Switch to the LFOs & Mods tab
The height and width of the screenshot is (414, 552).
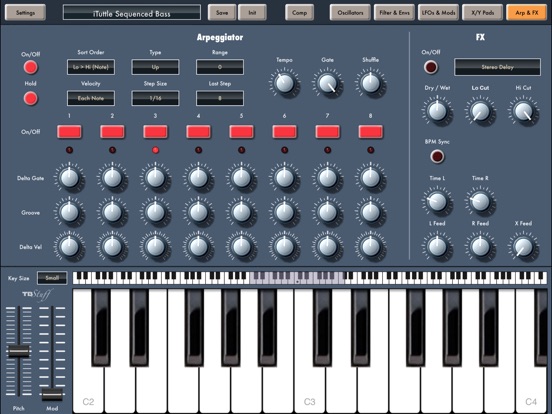point(438,13)
